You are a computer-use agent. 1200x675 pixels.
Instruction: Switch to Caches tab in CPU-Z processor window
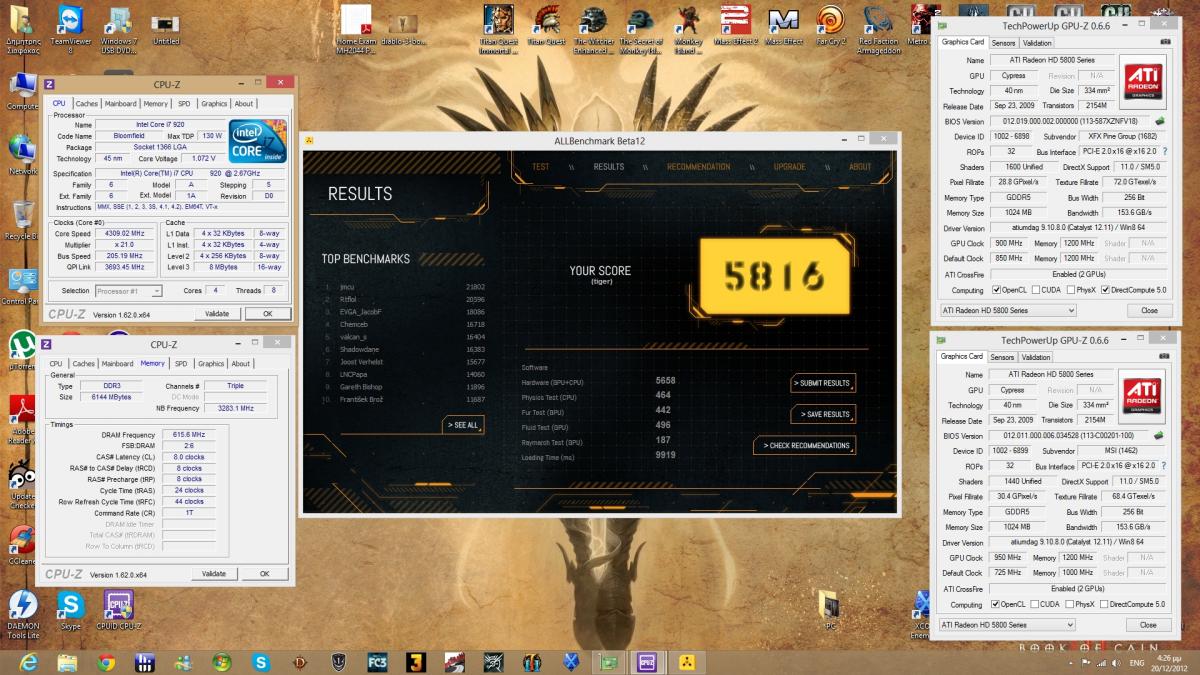86,103
